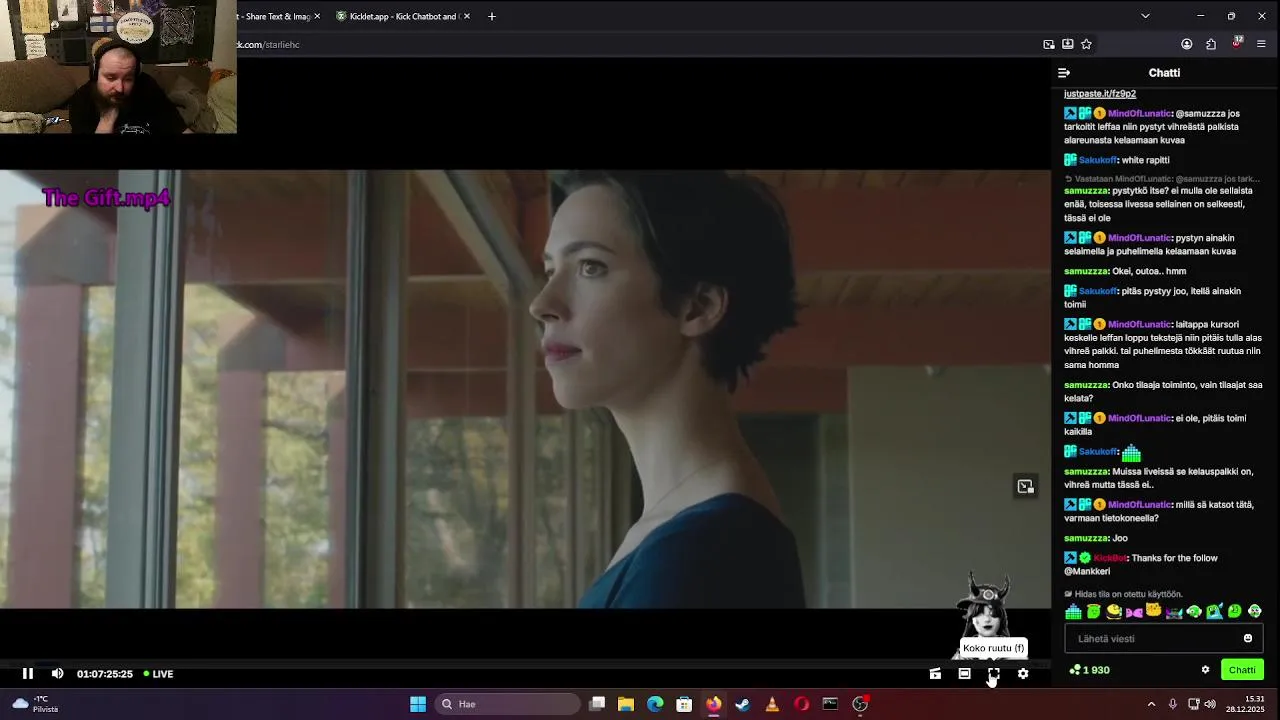Open OBS Studio from taskbar
Screen dimensions: 1280x720
[x=860, y=704]
